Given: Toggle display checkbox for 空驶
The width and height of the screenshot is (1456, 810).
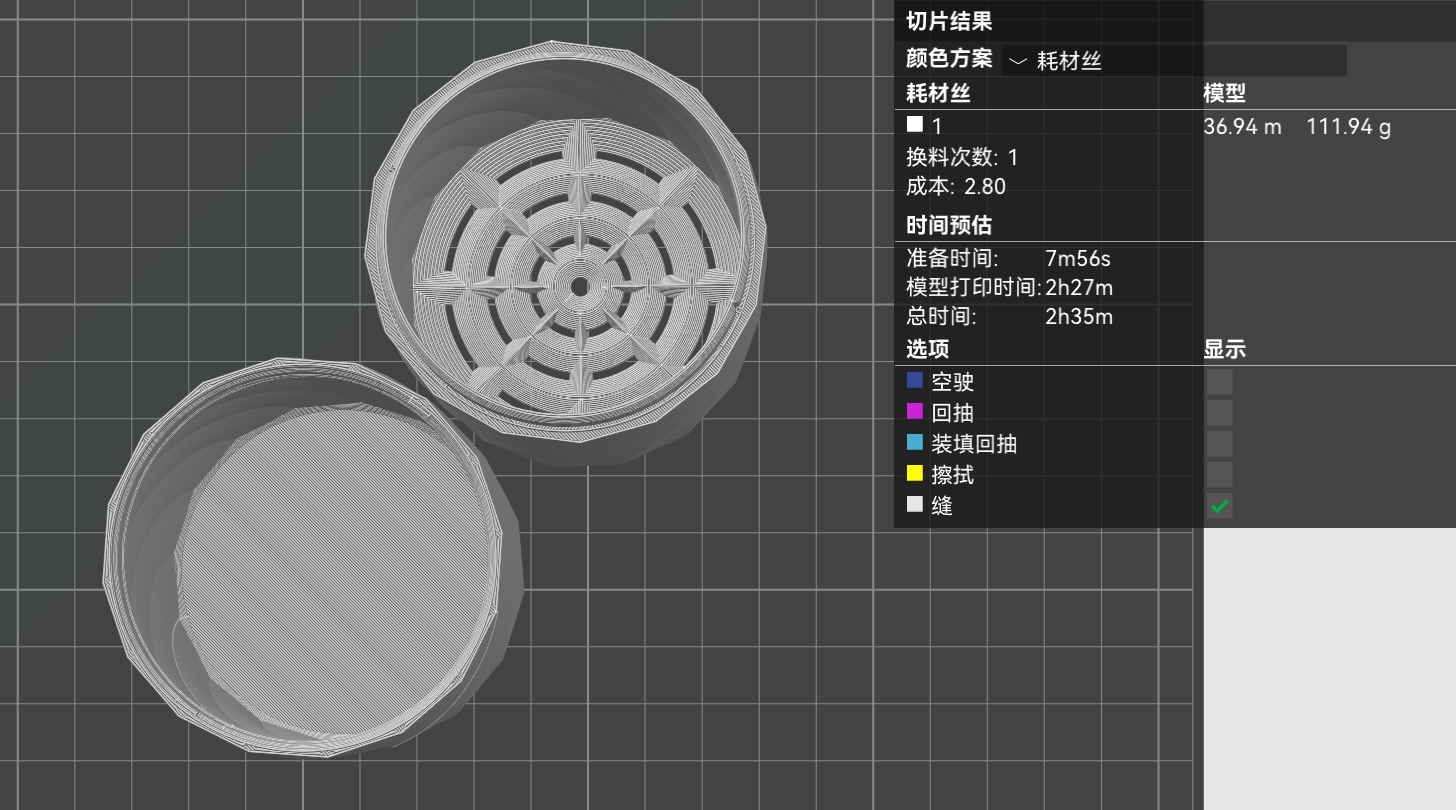Looking at the screenshot, I should 1219,382.
